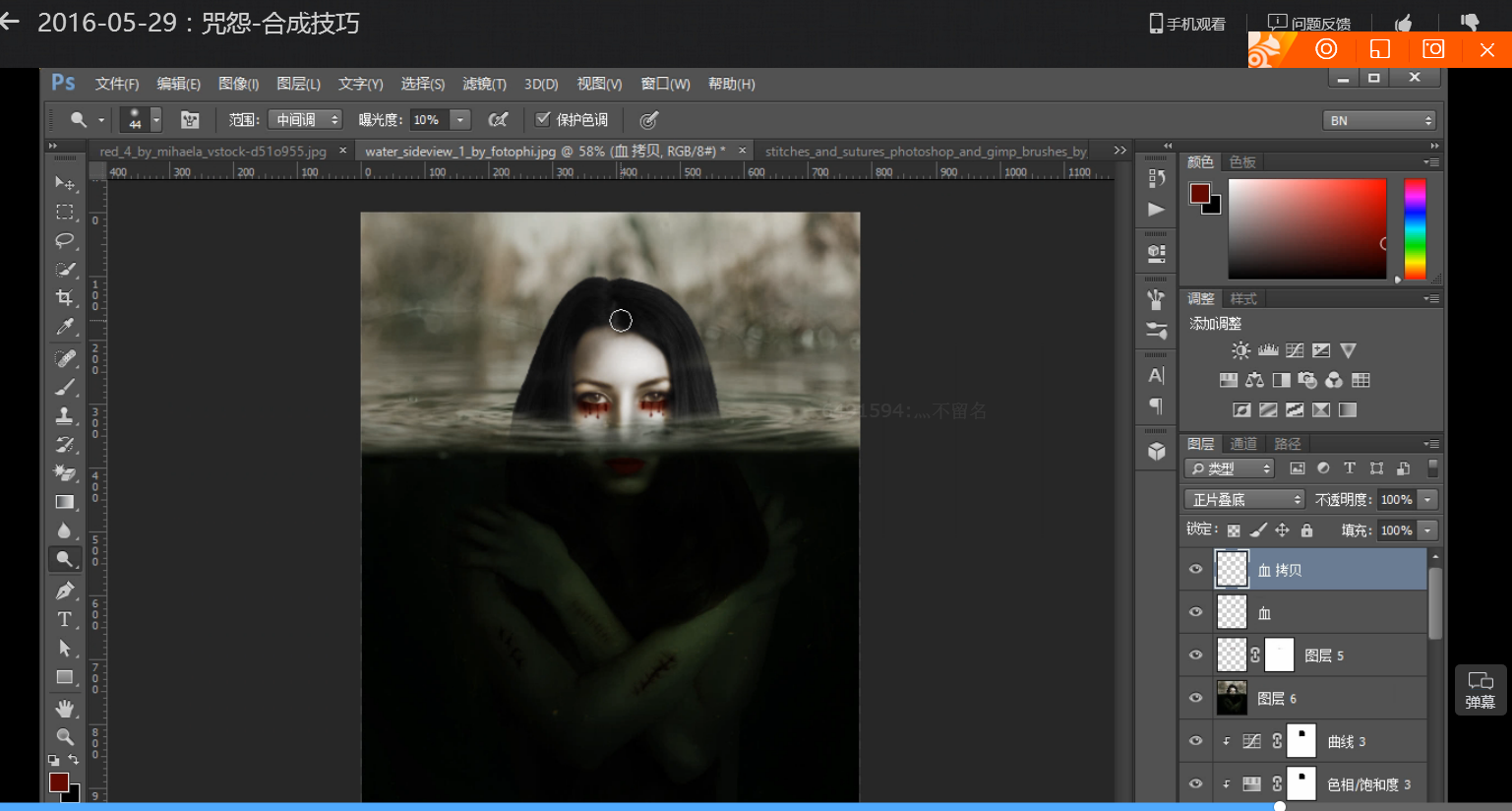Hide the 血 拷贝 layer
The image size is (1512, 811).
(1195, 569)
